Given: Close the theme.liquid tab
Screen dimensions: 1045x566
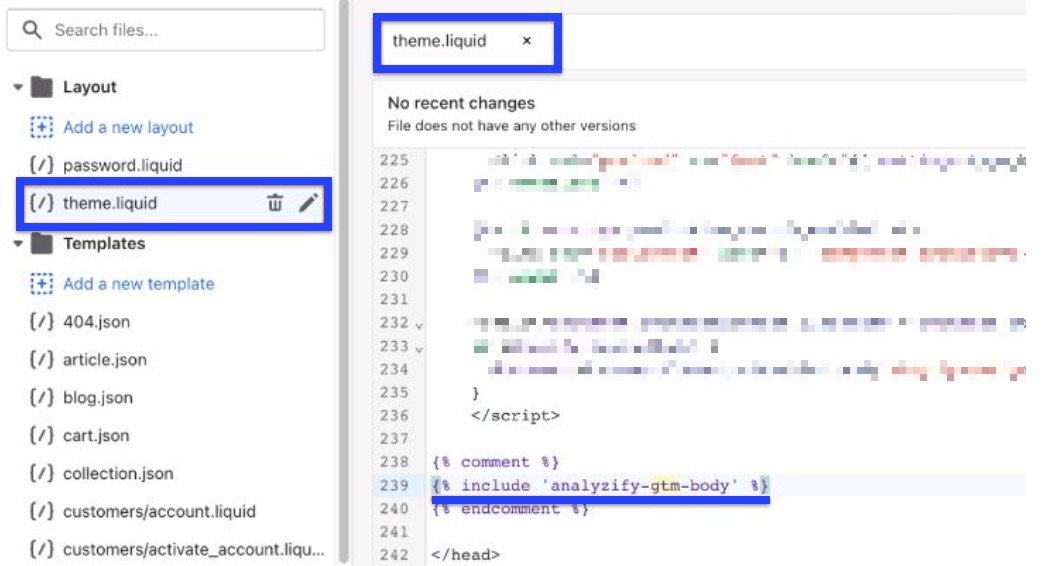Looking at the screenshot, I should [526, 41].
